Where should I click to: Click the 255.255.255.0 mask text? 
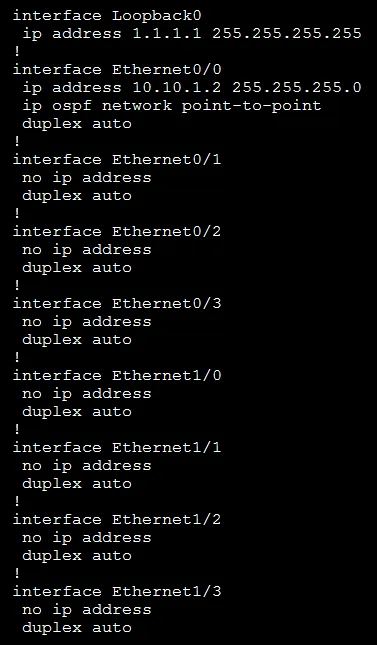click(x=297, y=87)
